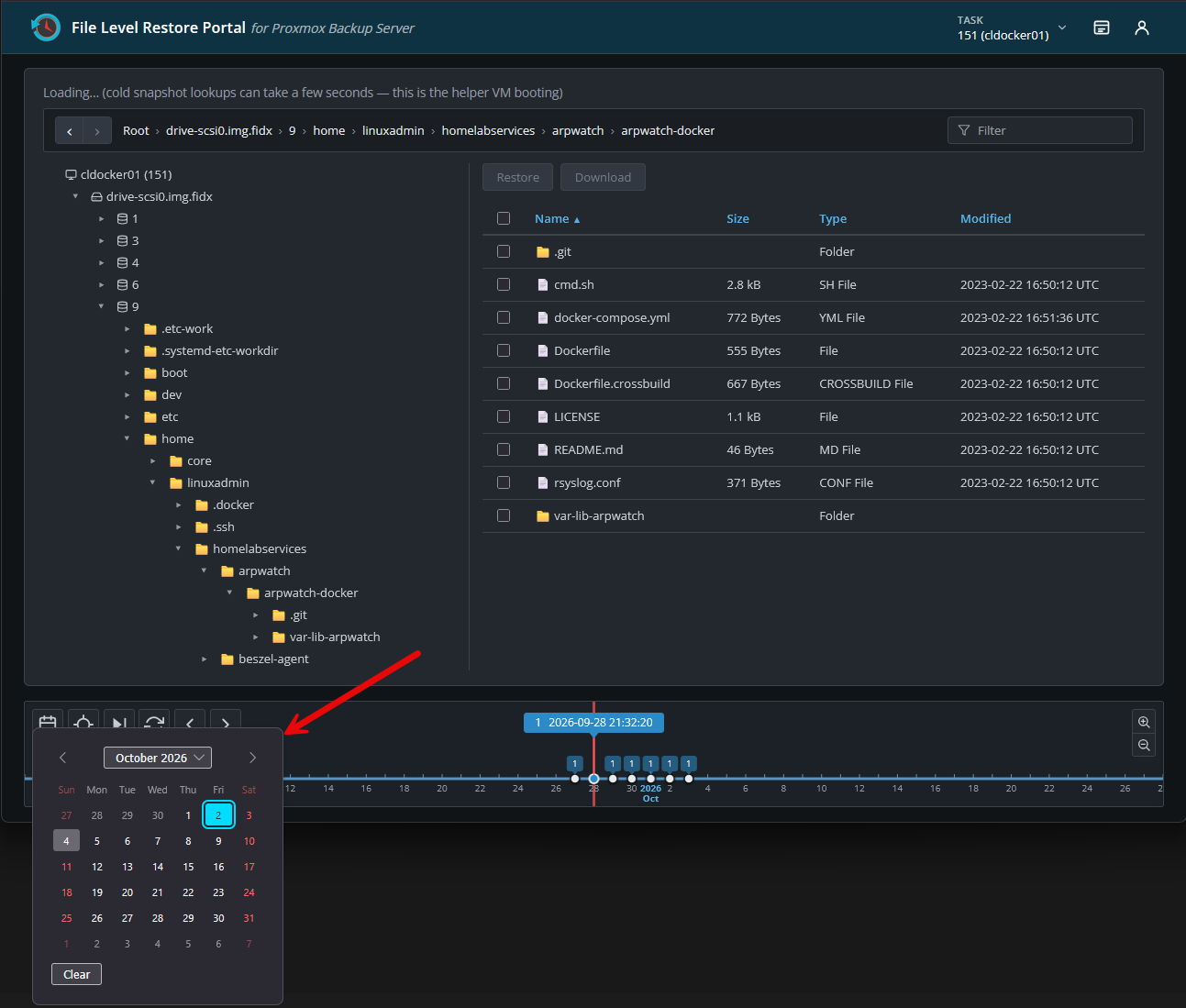This screenshot has height=1008, width=1186.
Task: Zoom out on the snapshot timeline
Action: [x=1144, y=745]
